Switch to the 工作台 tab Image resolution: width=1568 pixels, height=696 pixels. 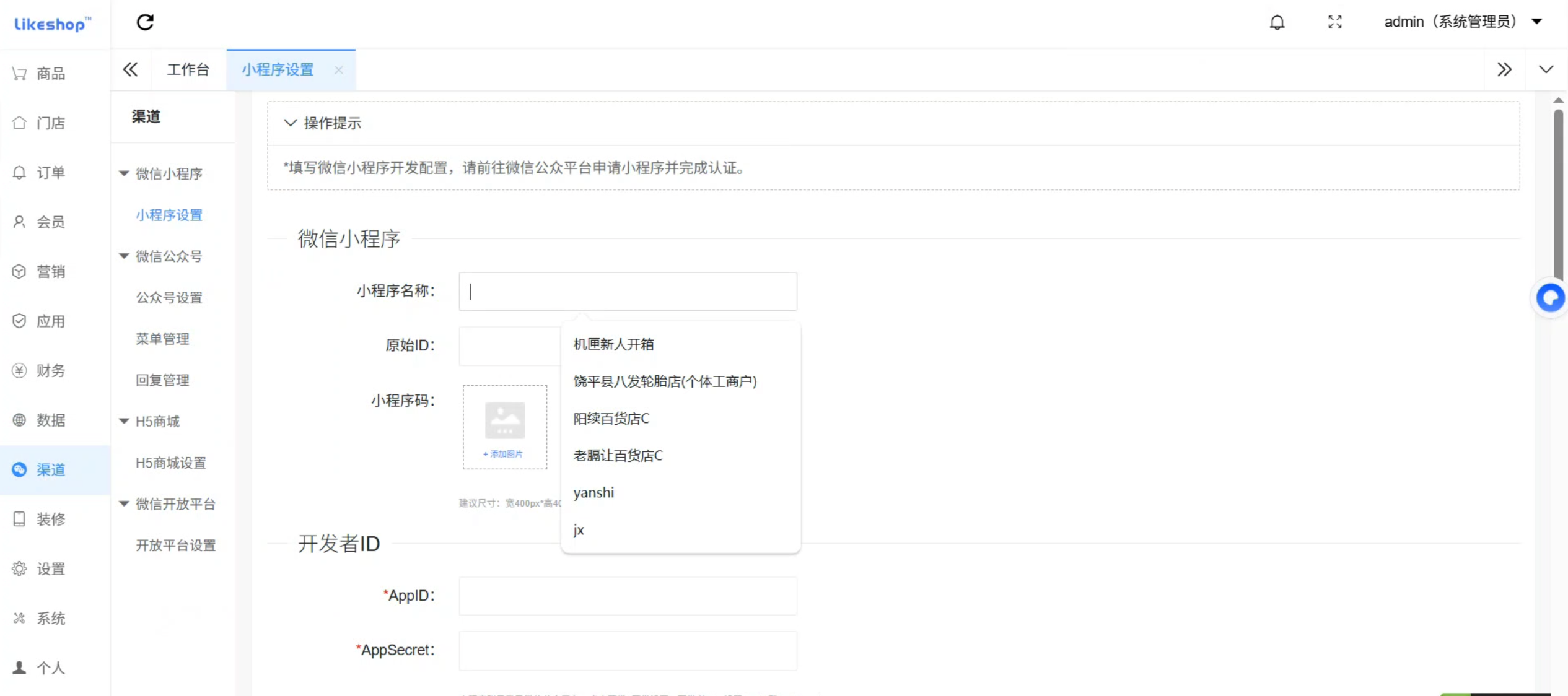[x=188, y=69]
